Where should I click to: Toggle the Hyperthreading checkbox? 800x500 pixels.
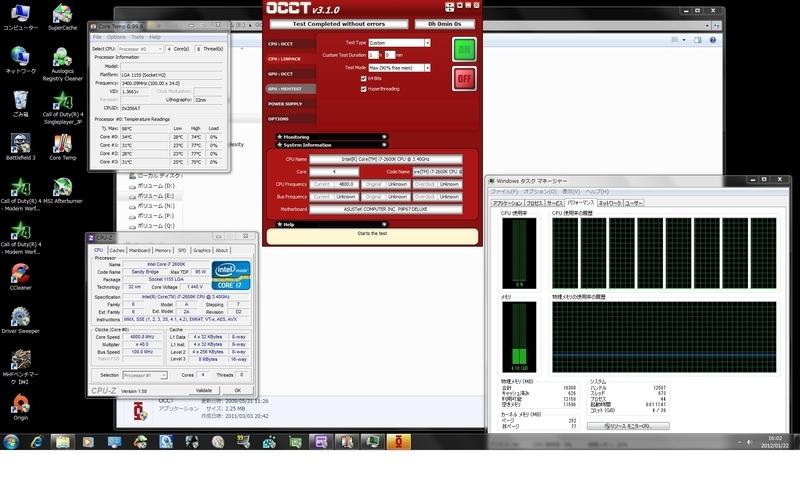tap(363, 89)
